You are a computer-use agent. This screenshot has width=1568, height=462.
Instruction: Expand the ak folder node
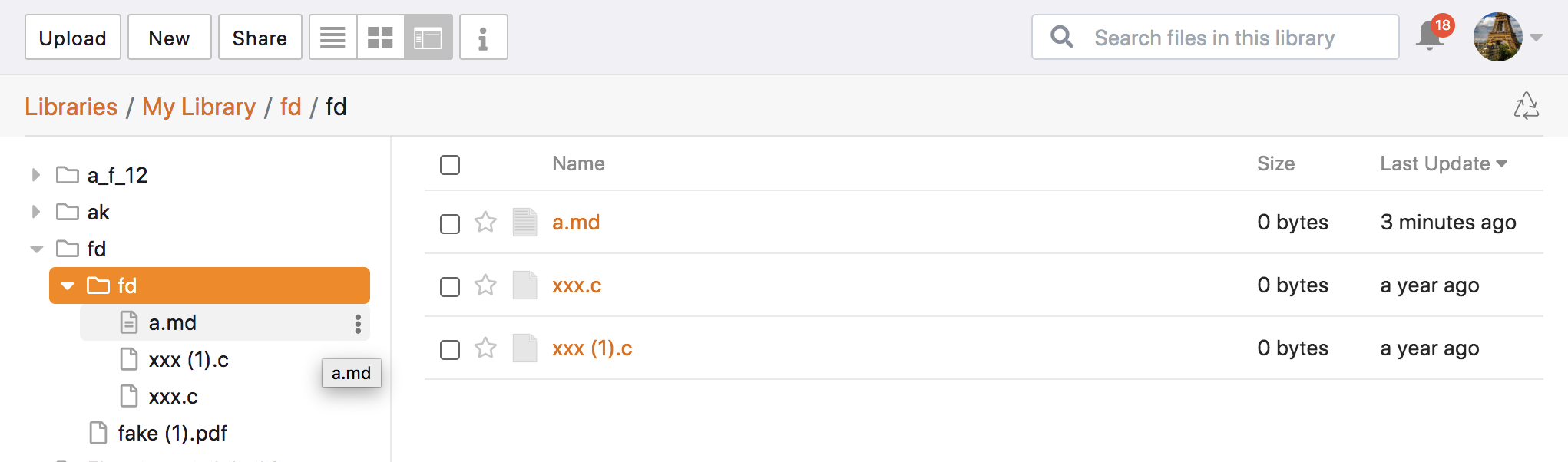point(35,212)
